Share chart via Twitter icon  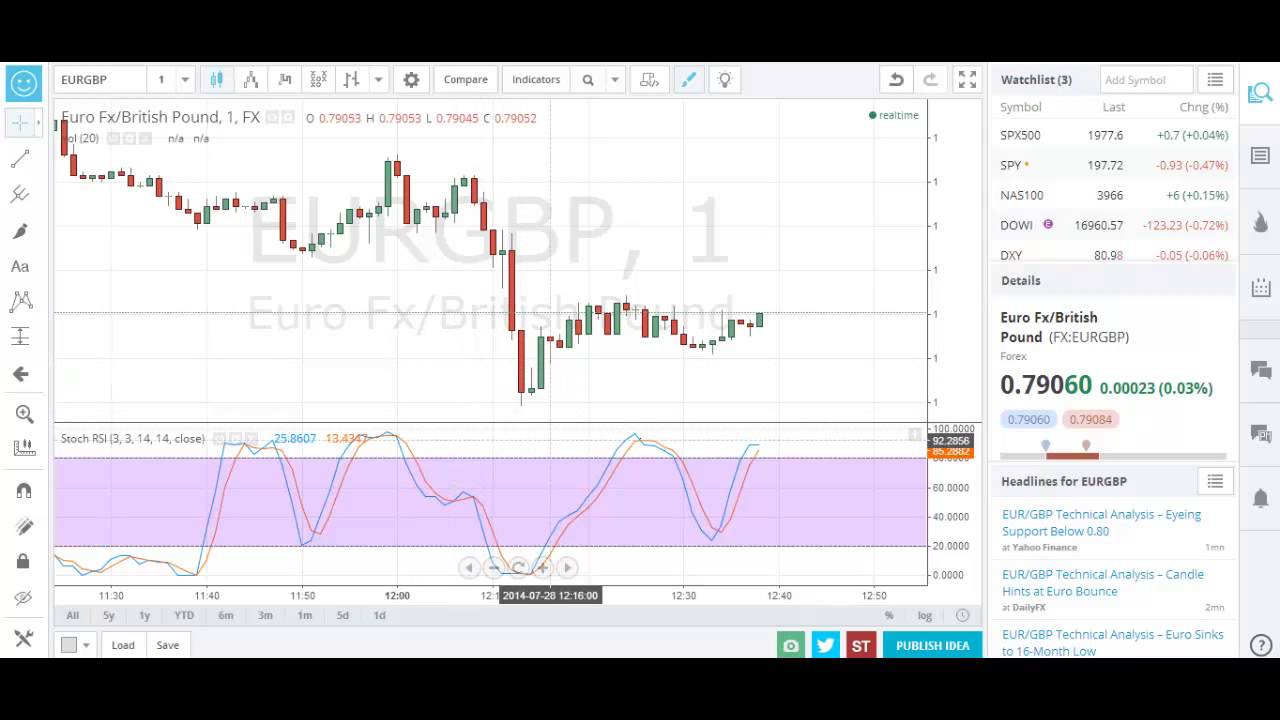[825, 645]
